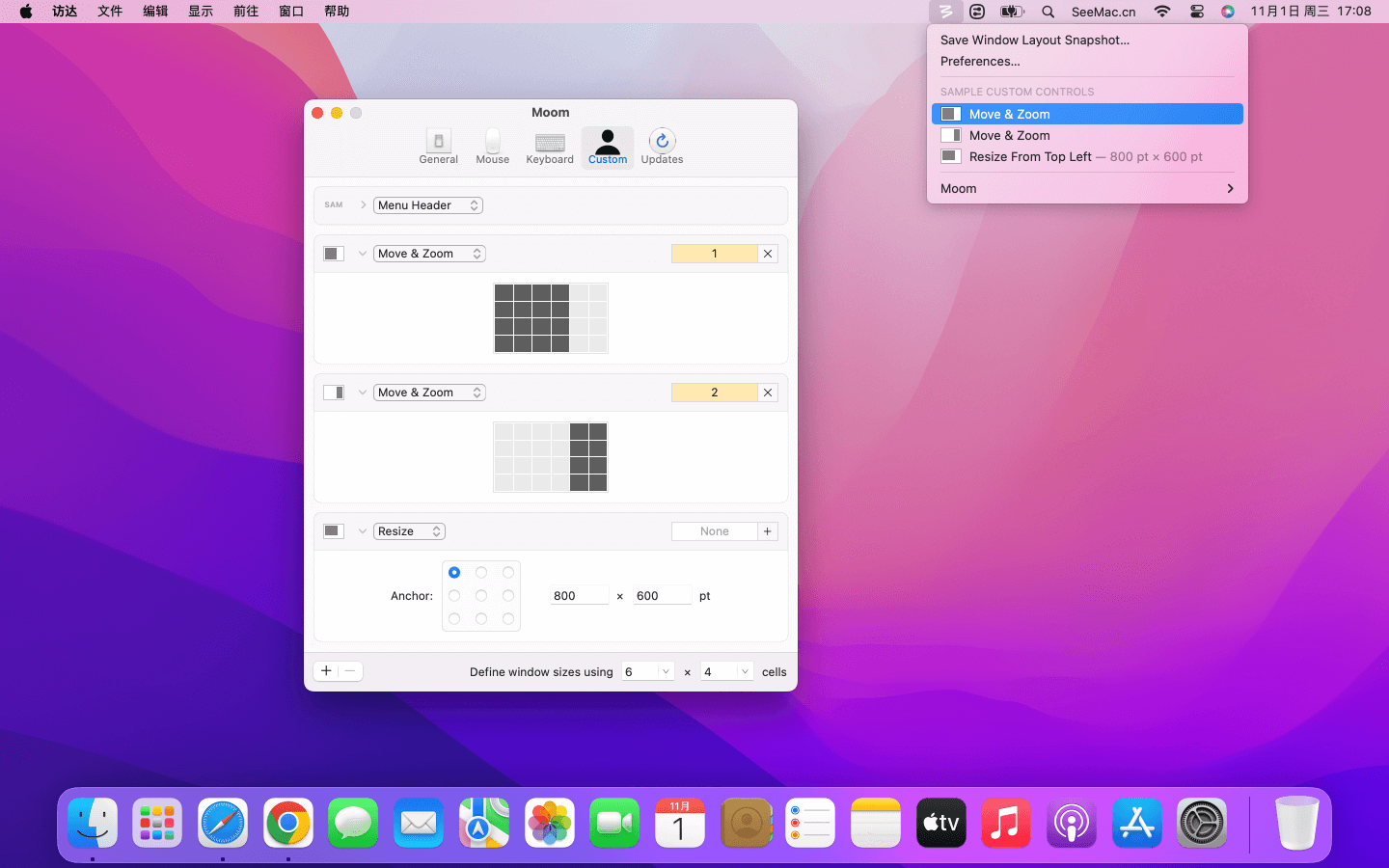The width and height of the screenshot is (1389, 868).
Task: Open Spotlight search in menu bar
Action: (1048, 12)
